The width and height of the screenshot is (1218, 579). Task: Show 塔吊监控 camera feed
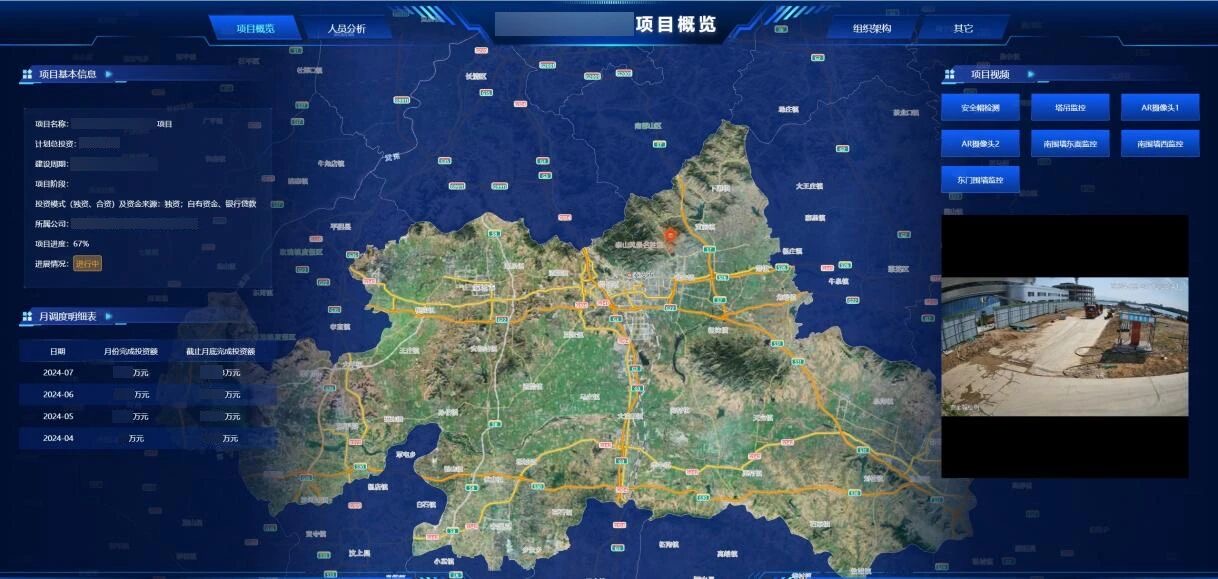pyautogui.click(x=1070, y=107)
